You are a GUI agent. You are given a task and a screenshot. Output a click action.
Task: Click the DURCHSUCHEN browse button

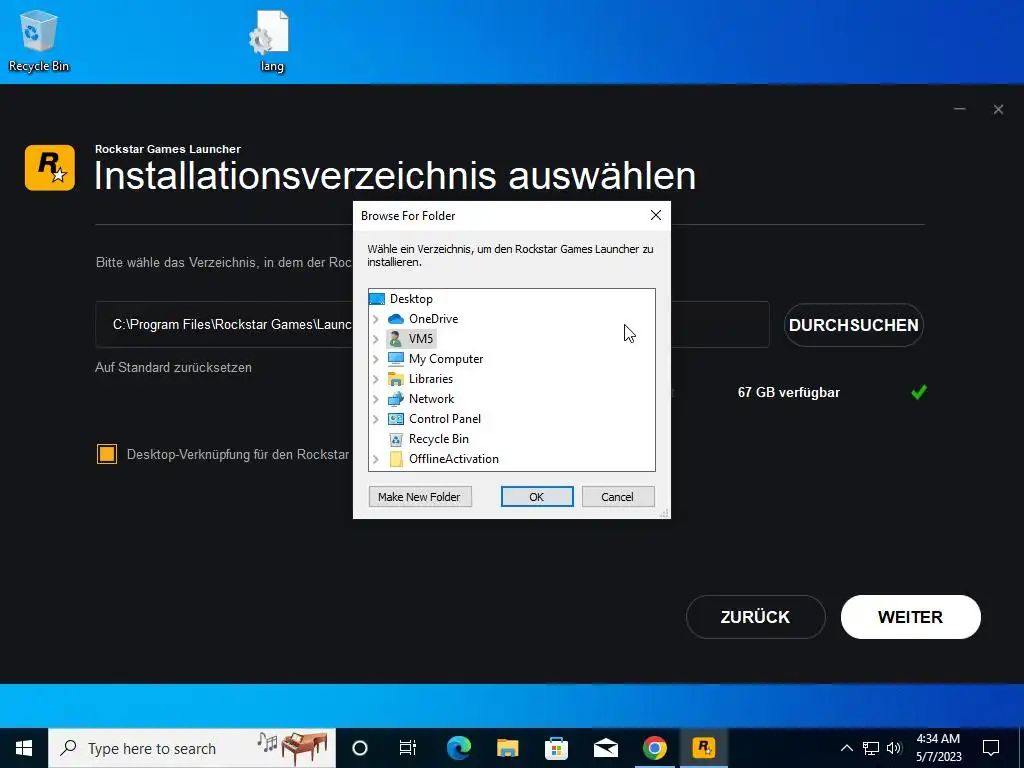854,325
